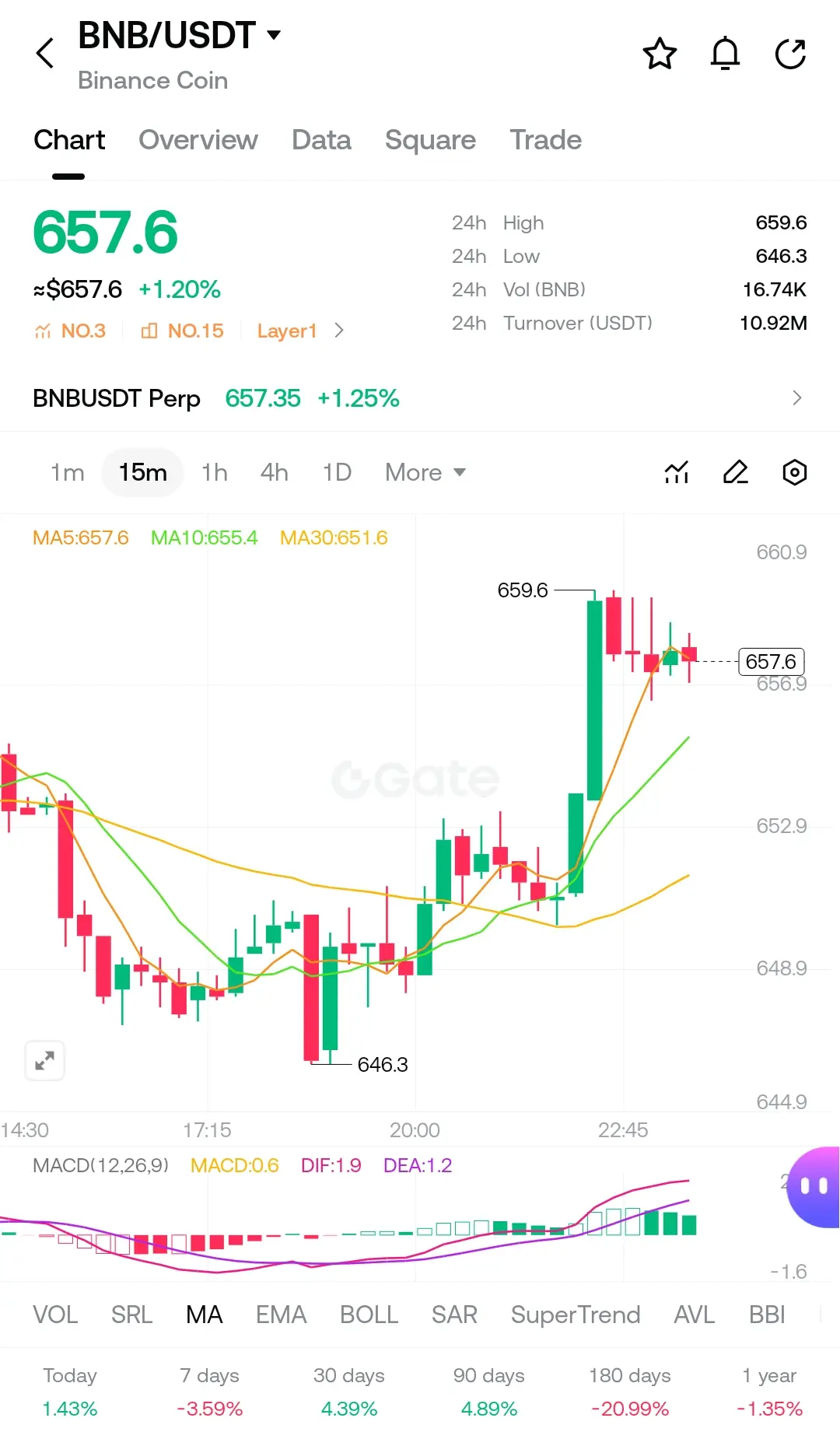Tap the NO.15 ranking tag
This screenshot has height=1432, width=840.
pos(182,331)
